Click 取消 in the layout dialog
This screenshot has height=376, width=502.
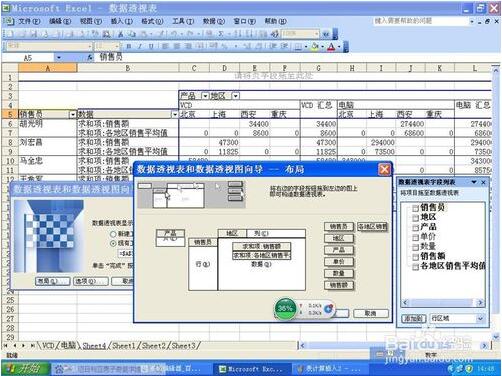tap(371, 313)
